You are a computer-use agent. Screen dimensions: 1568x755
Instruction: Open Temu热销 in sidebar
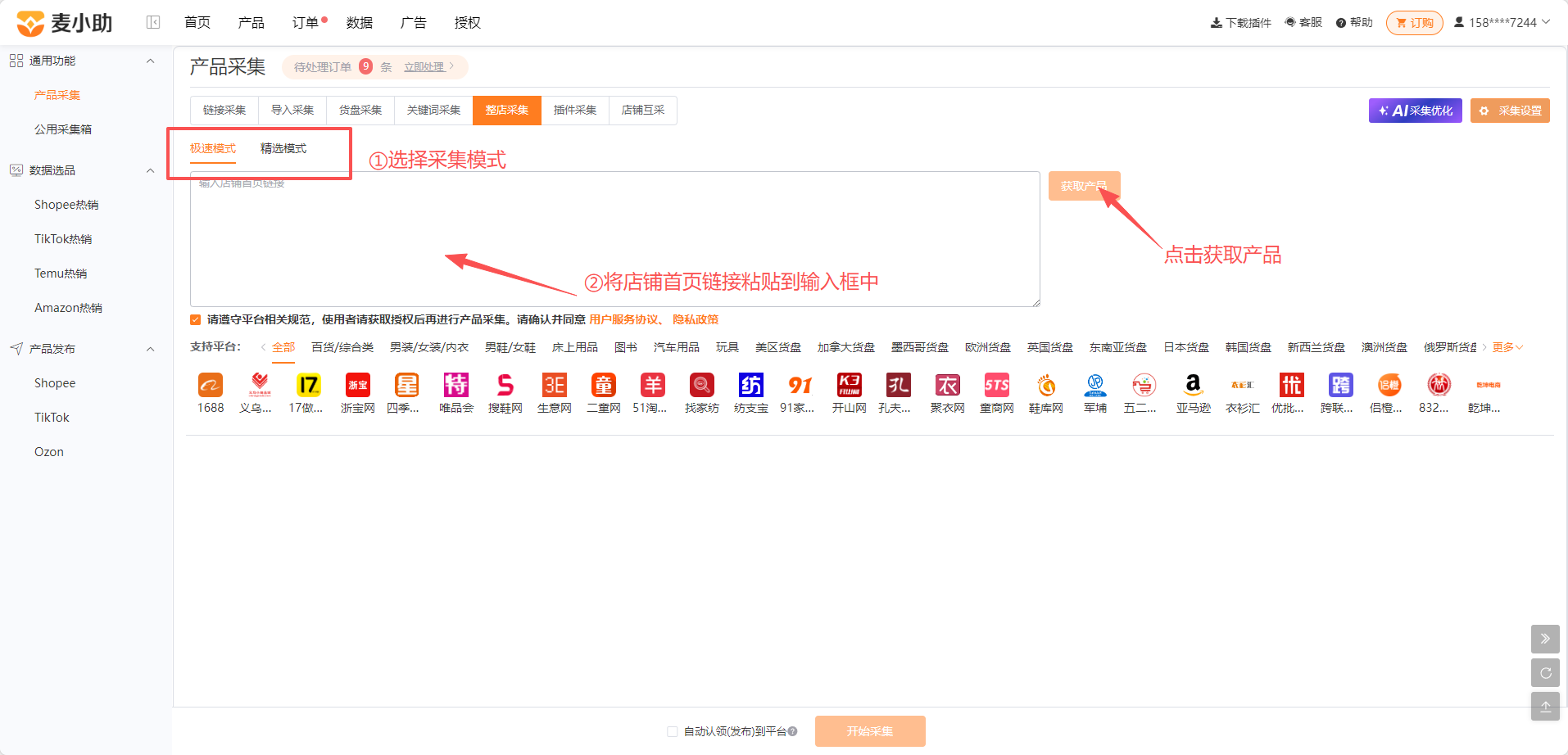click(61, 274)
